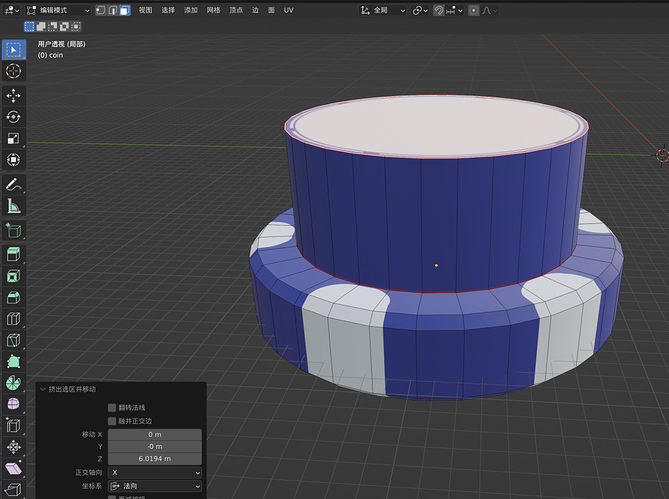Tick the 融并正交边 checkbox
This screenshot has width=669, height=499.
112,421
